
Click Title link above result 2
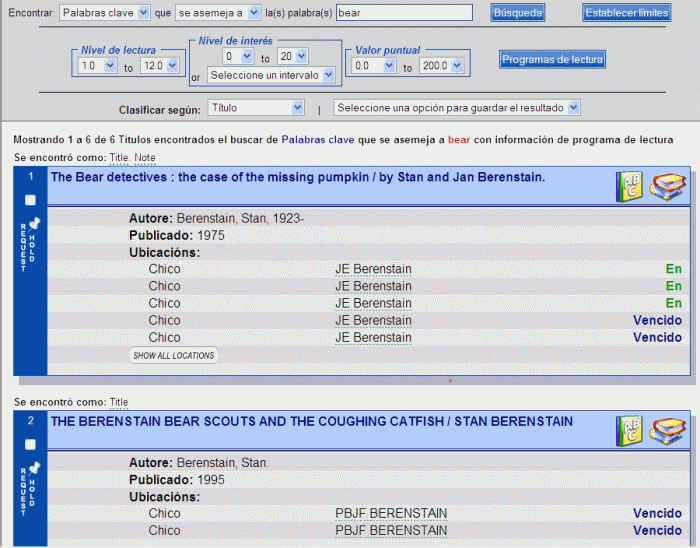(x=119, y=402)
